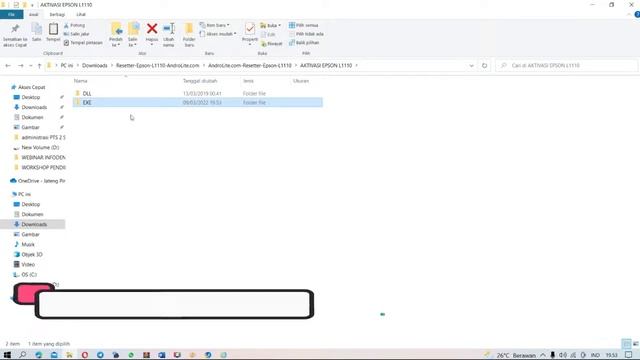The width and height of the screenshot is (640, 360).
Task: Click the address bar Refresh button
Action: (484, 65)
